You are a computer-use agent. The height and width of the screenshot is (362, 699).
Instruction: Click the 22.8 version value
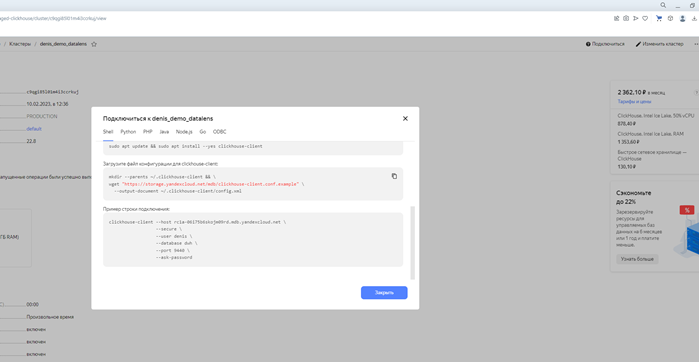pos(31,141)
